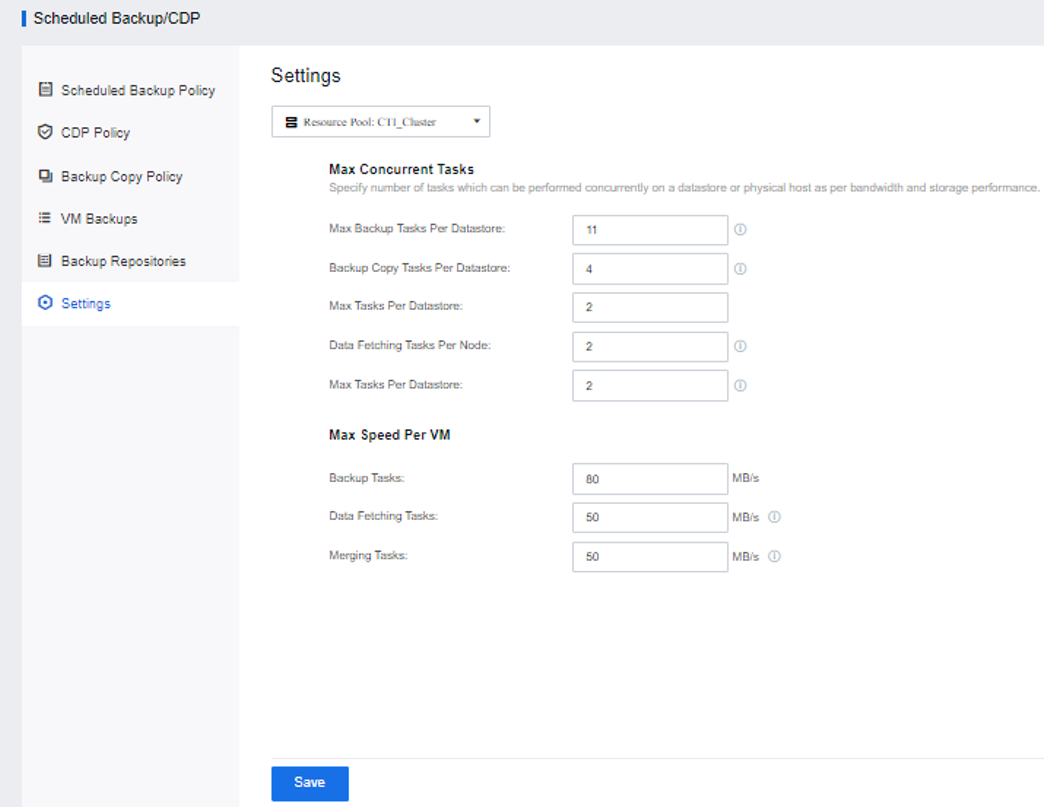Go to CDP Policy section
The width and height of the screenshot is (1045, 807).
pyautogui.click(x=95, y=133)
